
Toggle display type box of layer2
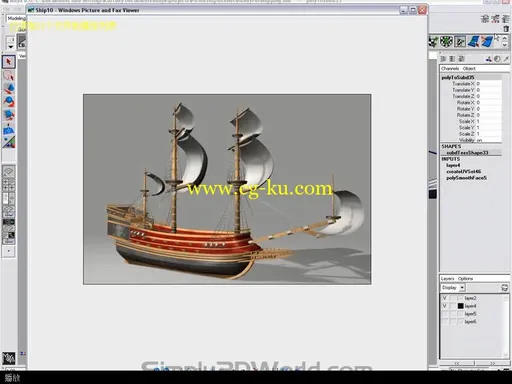453,298
